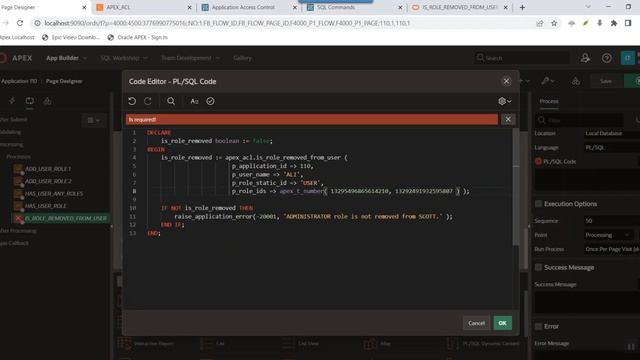The height and width of the screenshot is (360, 640).
Task: Click the address bar URL
Action: tap(227, 23)
